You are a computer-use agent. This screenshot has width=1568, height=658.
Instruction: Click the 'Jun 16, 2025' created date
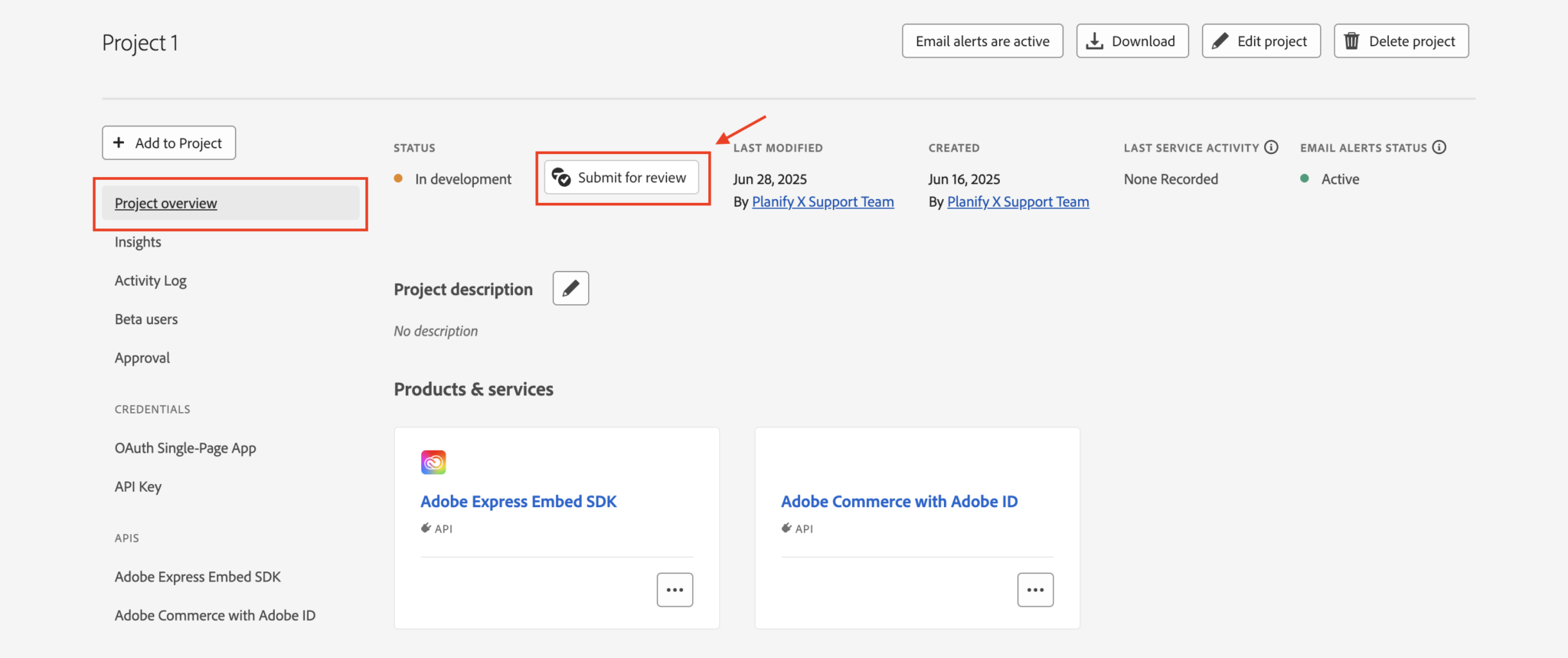pos(965,178)
